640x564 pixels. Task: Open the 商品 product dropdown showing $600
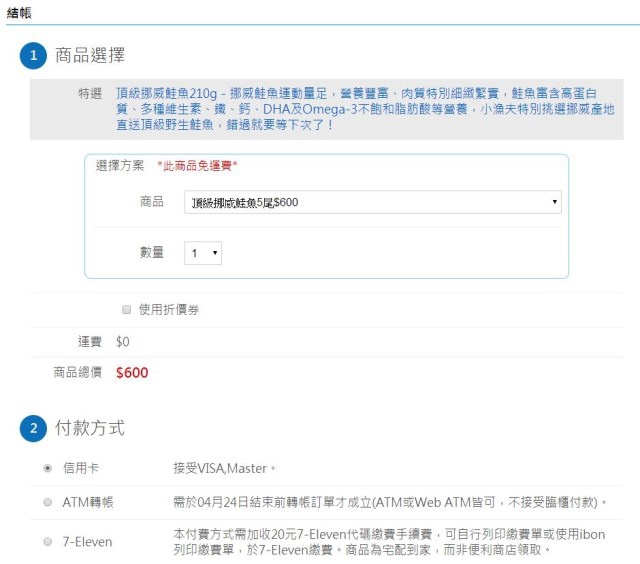click(x=373, y=202)
